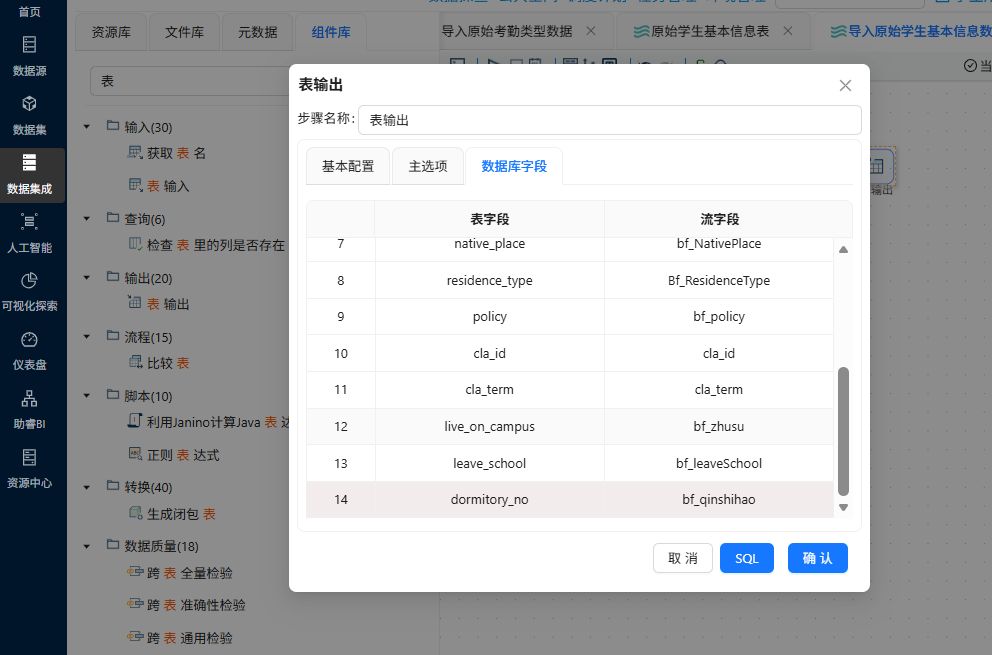Click the 数据质量(18) folder icon

(x=113, y=544)
